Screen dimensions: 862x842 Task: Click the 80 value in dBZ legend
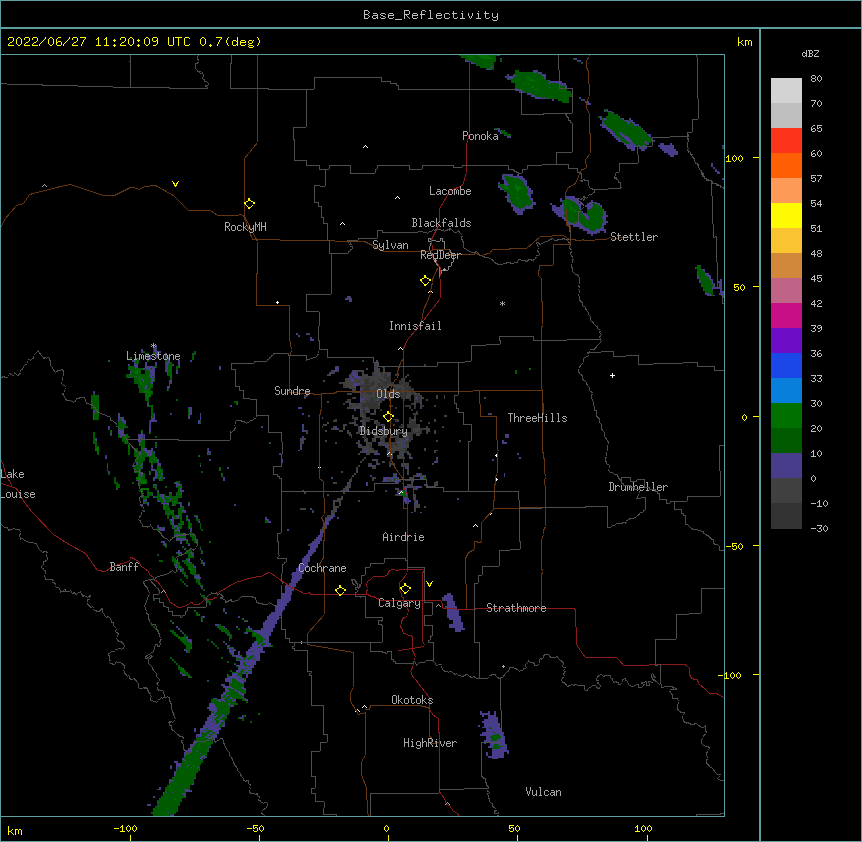pyautogui.click(x=816, y=79)
